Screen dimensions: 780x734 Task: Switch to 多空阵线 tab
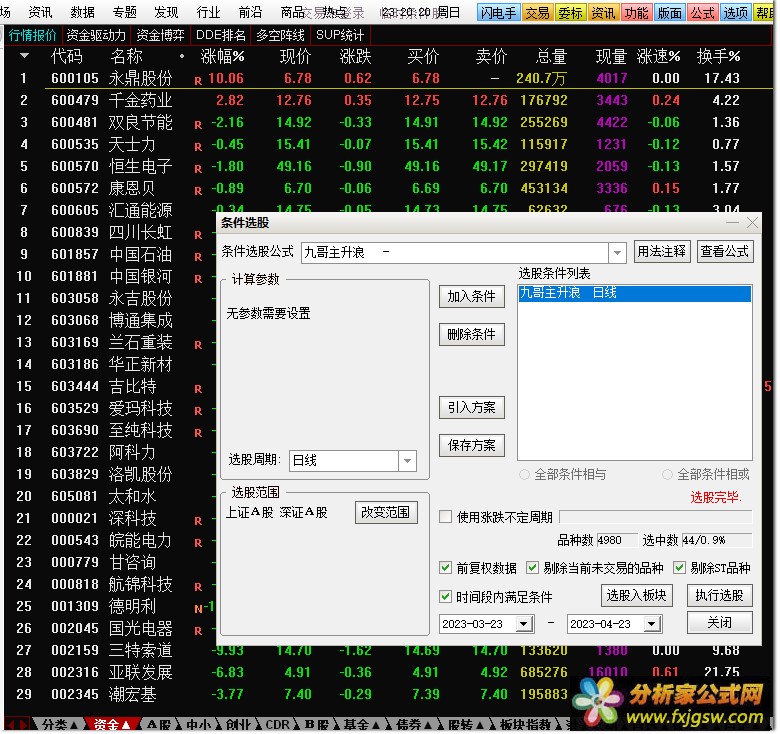280,35
